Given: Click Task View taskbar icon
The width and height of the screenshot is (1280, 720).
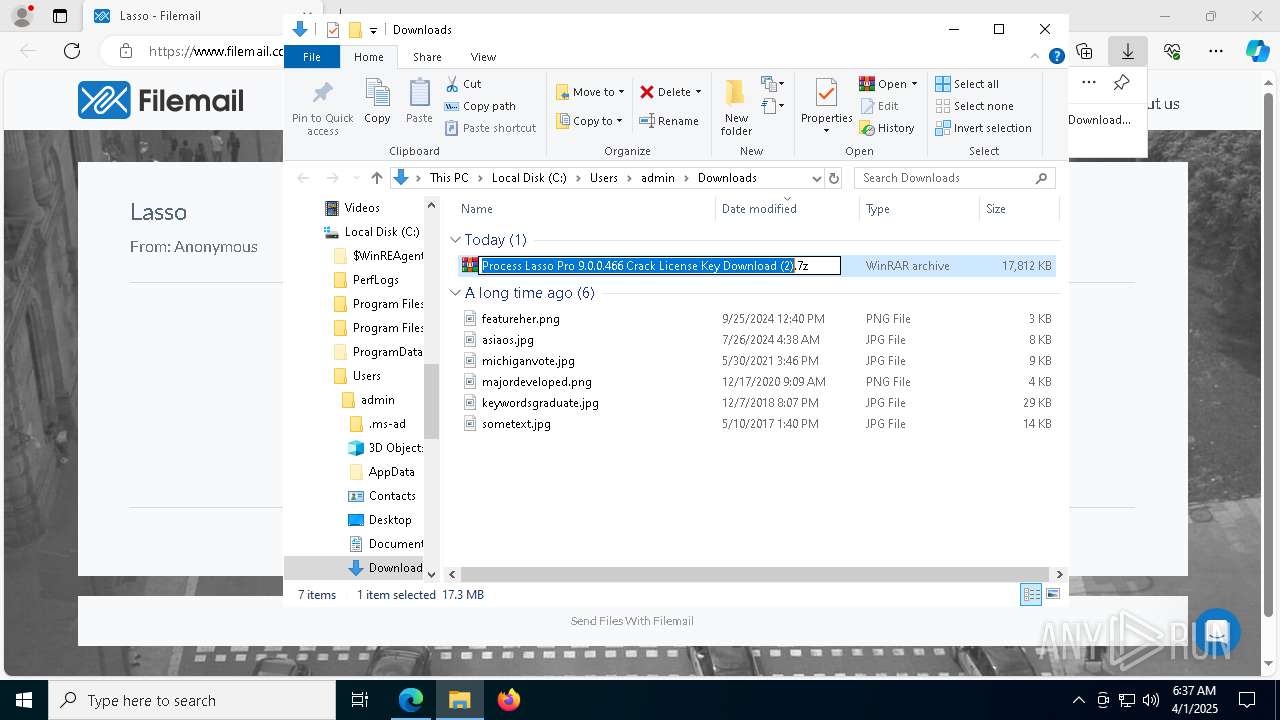Looking at the screenshot, I should [x=360, y=700].
